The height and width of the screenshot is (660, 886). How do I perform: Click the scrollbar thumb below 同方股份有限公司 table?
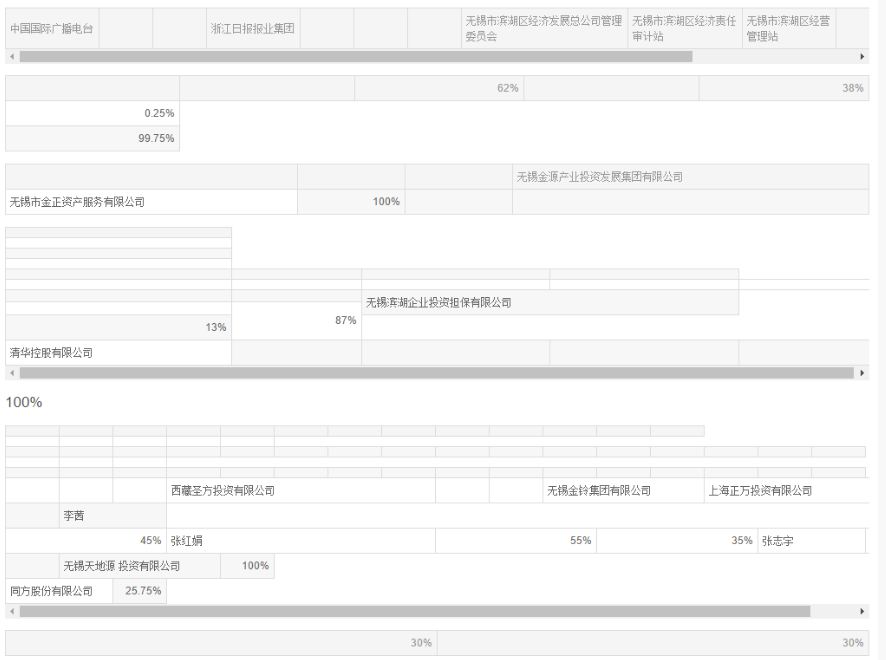(x=415, y=611)
